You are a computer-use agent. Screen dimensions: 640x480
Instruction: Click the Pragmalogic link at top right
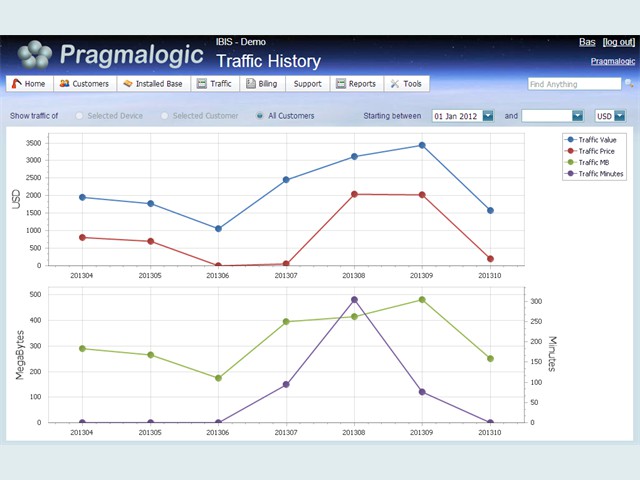tap(613, 61)
